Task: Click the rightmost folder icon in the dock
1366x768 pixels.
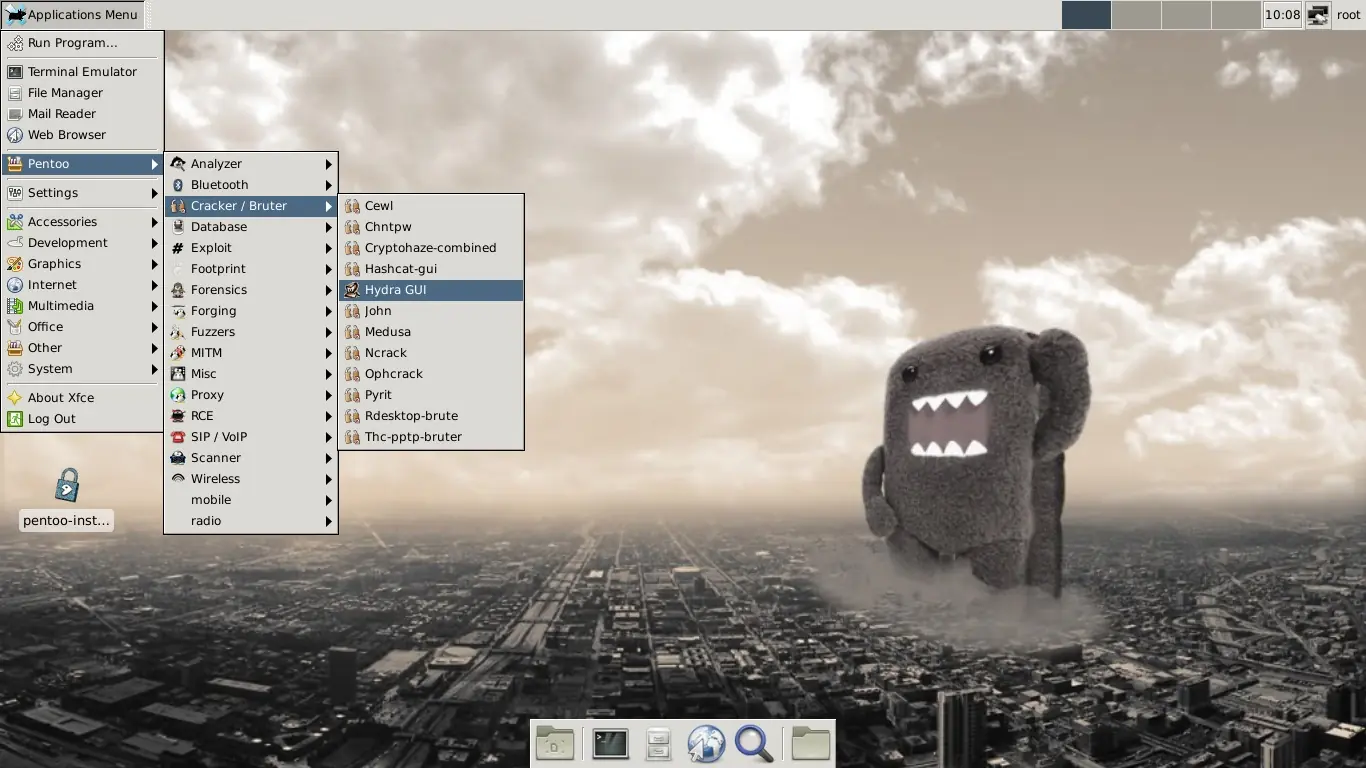Action: (811, 743)
